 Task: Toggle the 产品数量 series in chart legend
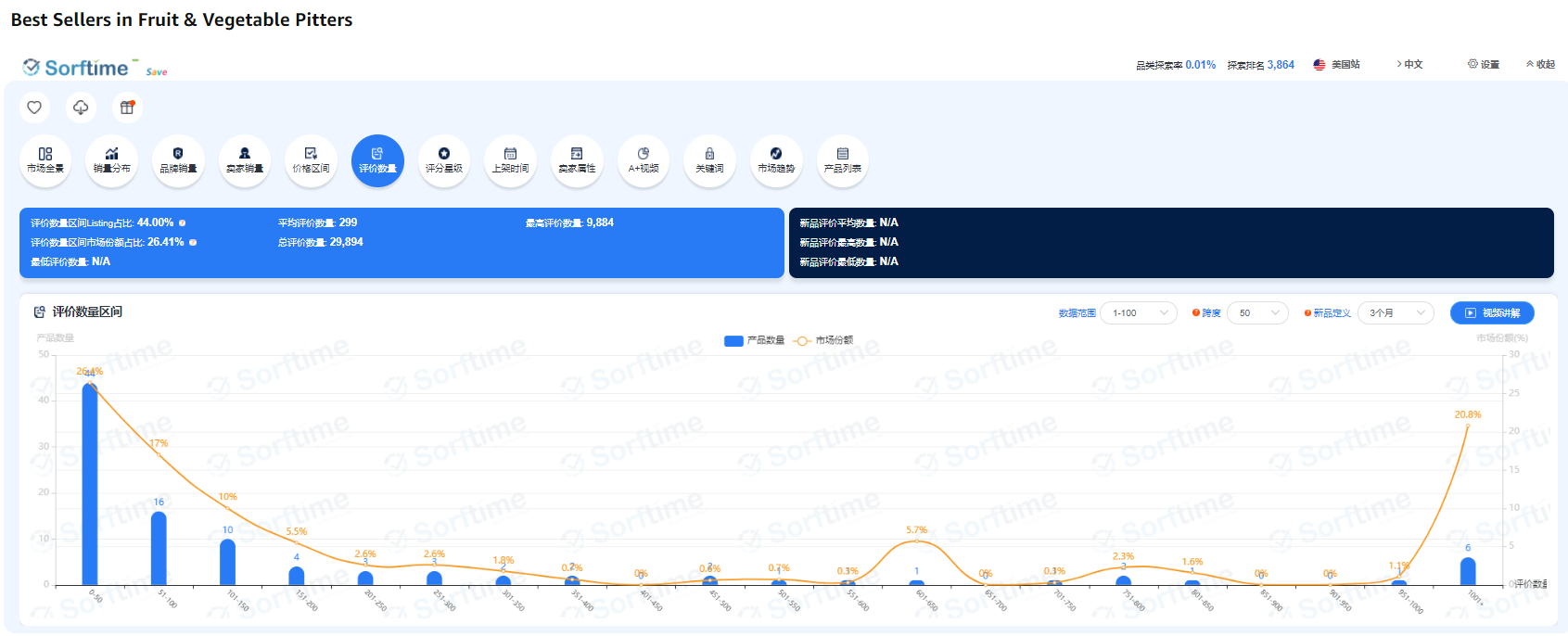754,340
